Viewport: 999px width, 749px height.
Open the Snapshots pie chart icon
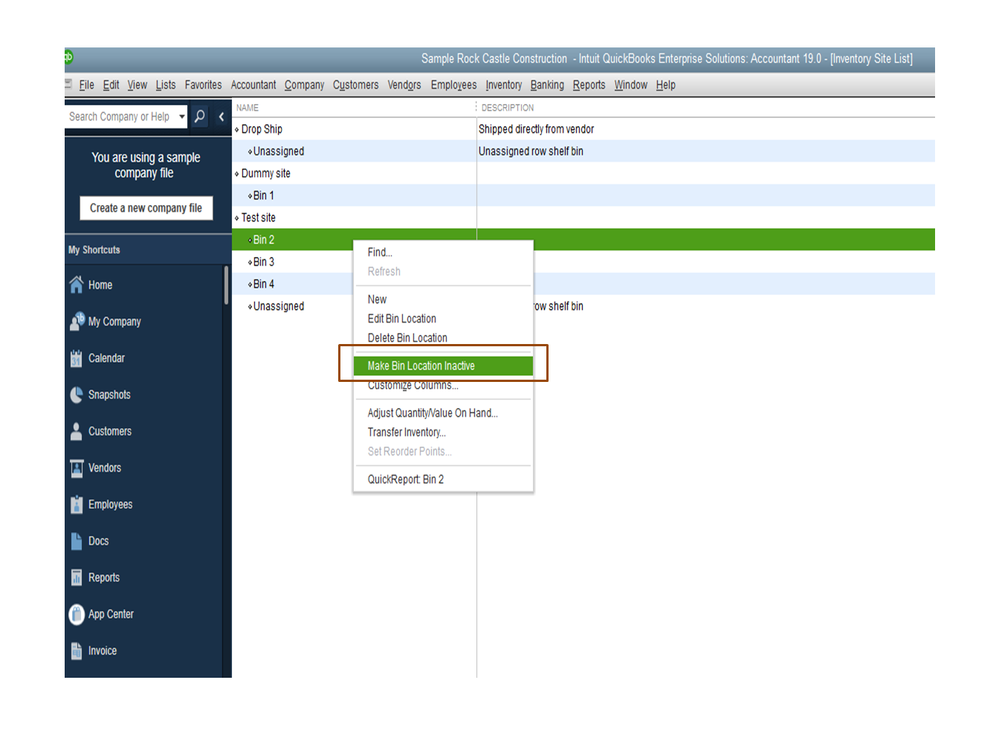click(76, 395)
